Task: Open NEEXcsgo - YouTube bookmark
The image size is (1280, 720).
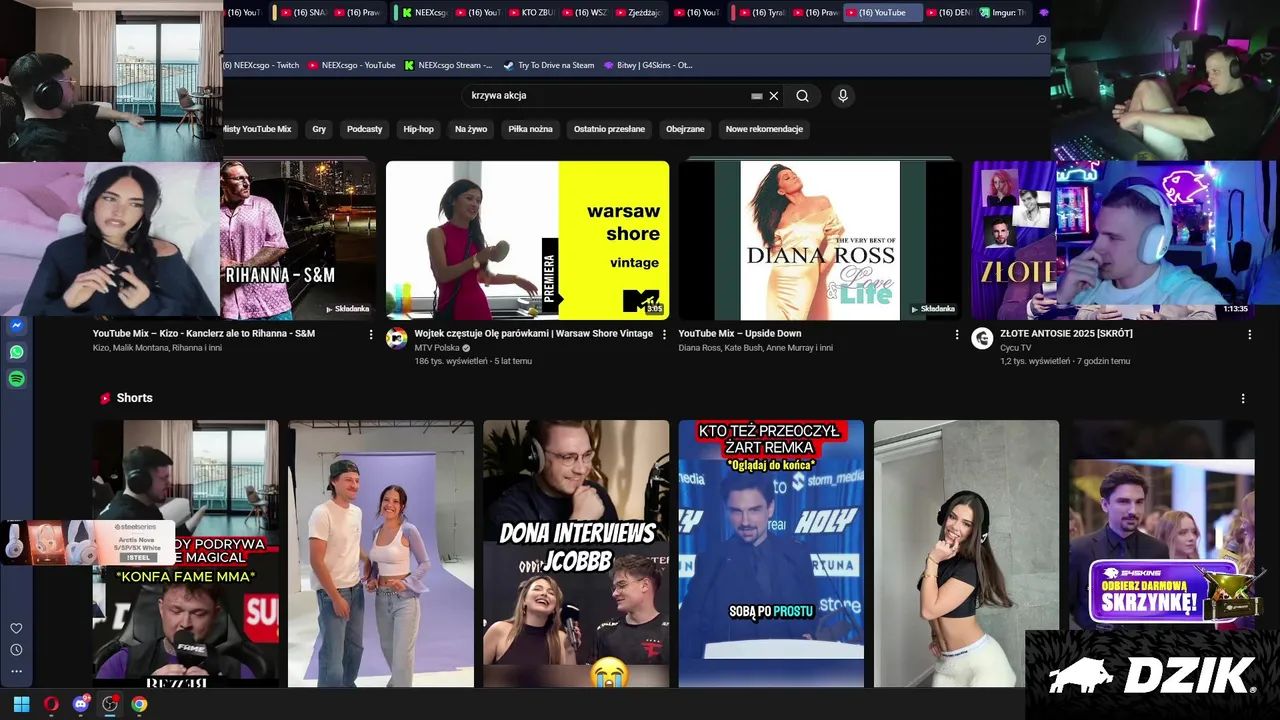Action: [x=351, y=65]
